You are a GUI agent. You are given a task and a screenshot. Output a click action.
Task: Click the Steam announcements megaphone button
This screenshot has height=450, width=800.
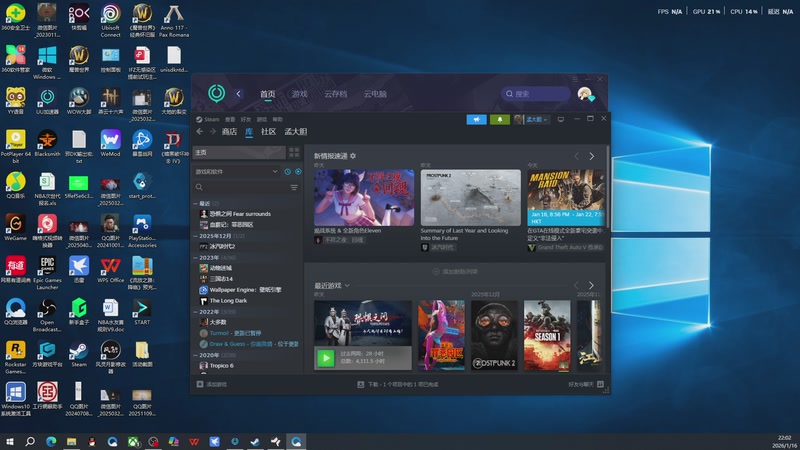[x=477, y=119]
